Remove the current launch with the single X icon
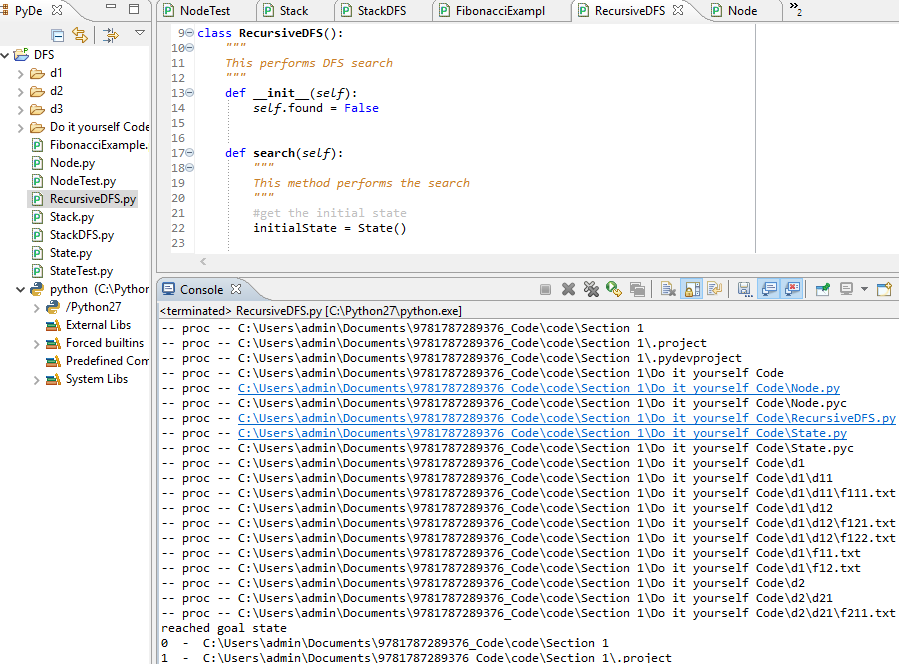Image resolution: width=899 pixels, height=664 pixels. [x=568, y=290]
